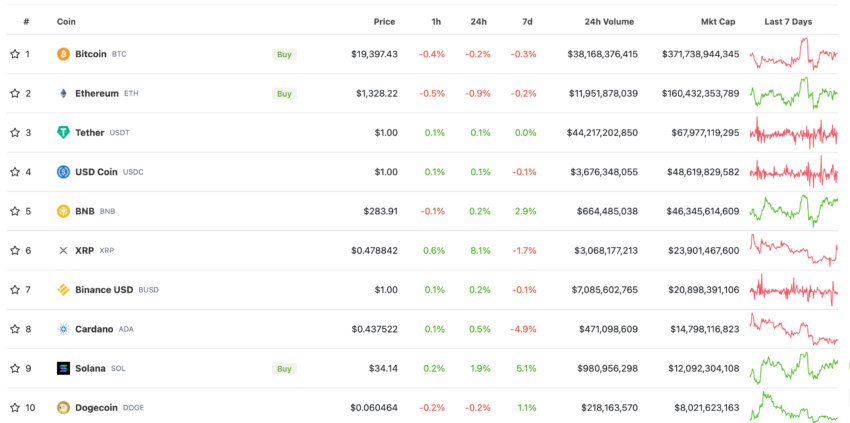Click Cardano 7d change -4.9%
850x423 pixels.
coord(524,329)
